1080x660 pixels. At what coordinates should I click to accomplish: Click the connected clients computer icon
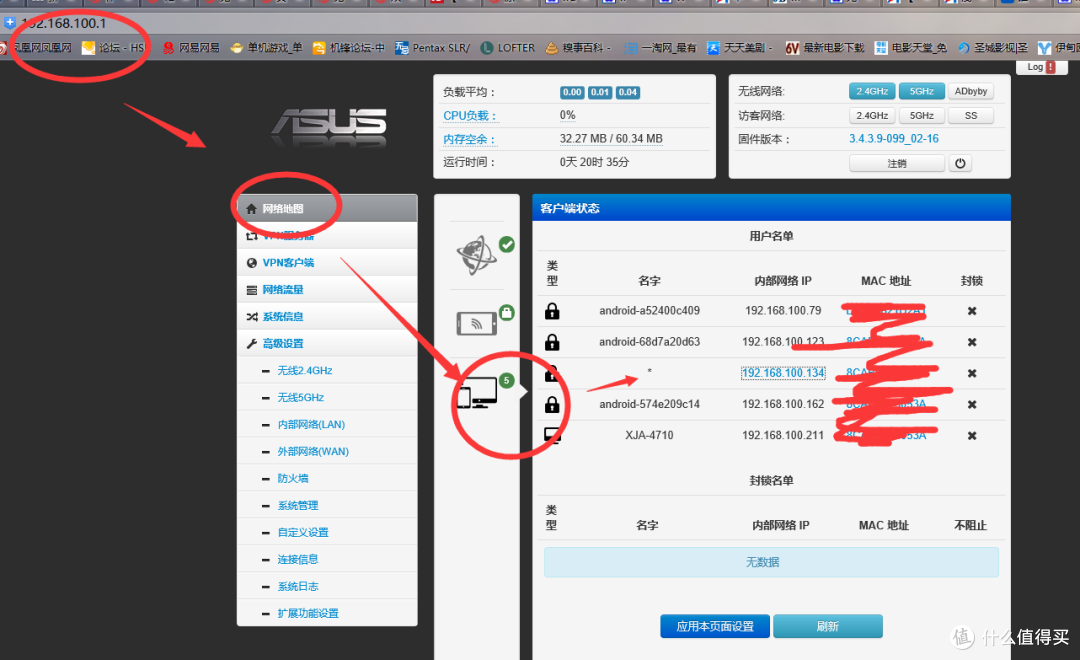click(x=477, y=393)
